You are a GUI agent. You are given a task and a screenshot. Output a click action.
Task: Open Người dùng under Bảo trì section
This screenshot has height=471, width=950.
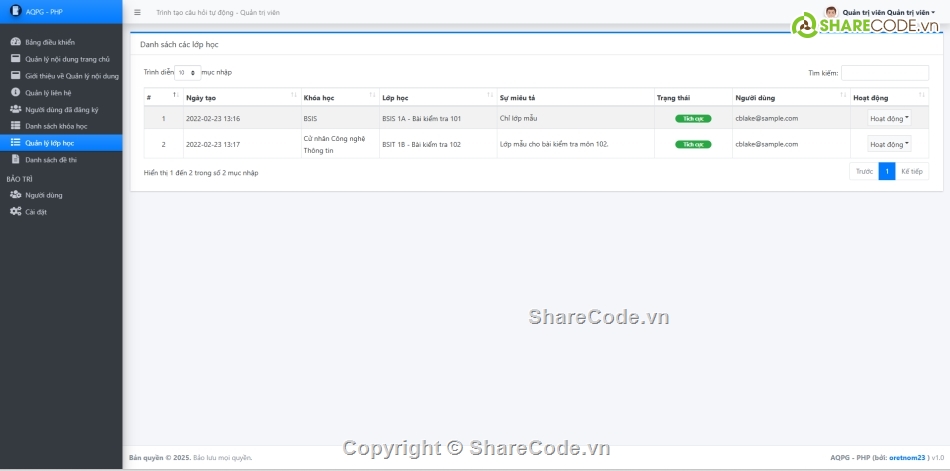pos(44,195)
